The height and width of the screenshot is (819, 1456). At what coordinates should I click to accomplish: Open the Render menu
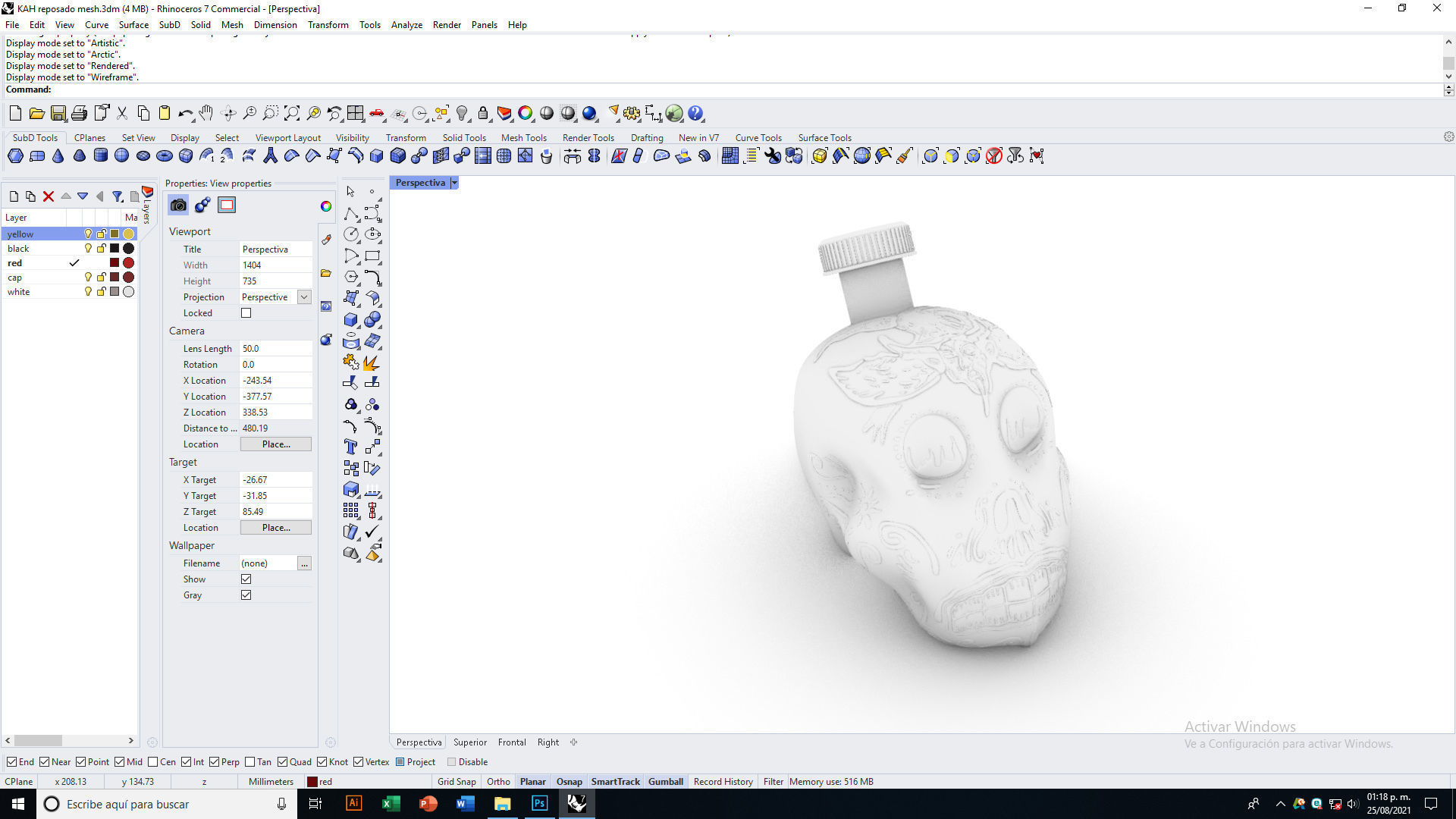[447, 25]
